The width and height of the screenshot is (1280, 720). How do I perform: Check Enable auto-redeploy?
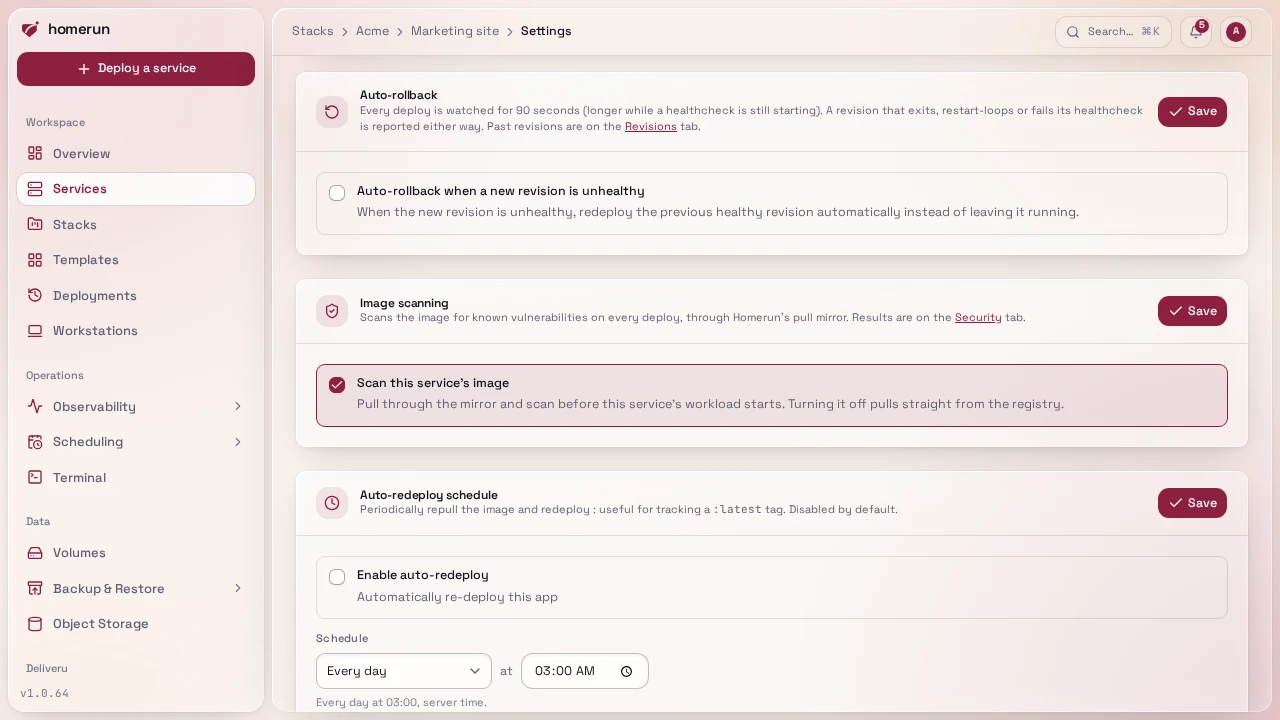337,577
